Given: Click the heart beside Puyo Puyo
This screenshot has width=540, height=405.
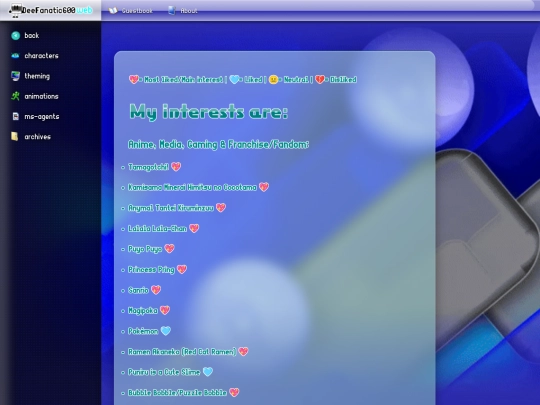Looking at the screenshot, I should tap(169, 249).
